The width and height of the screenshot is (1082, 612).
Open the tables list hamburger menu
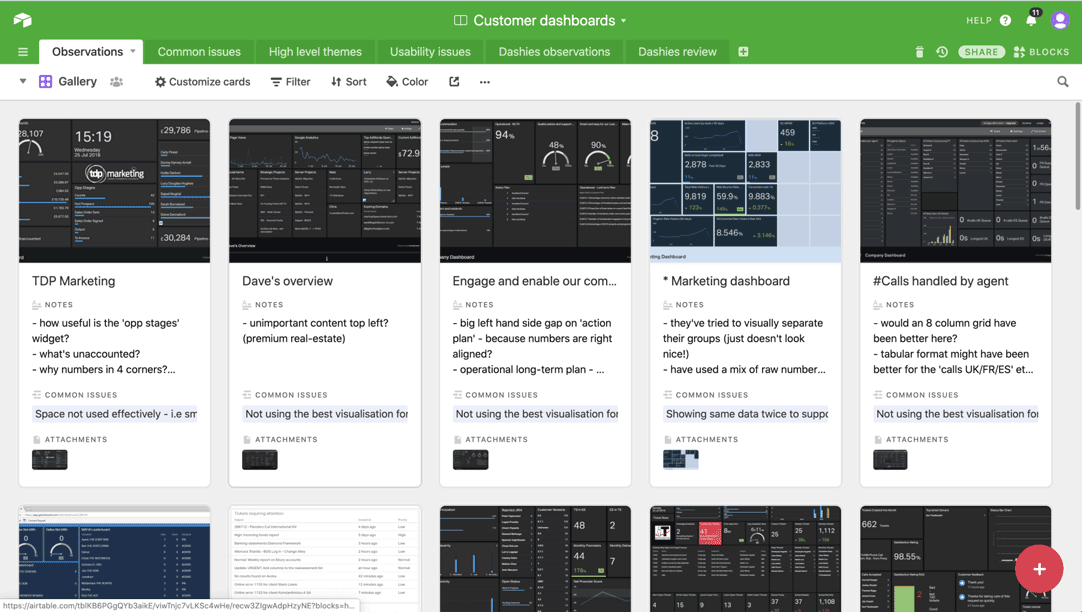click(x=22, y=52)
